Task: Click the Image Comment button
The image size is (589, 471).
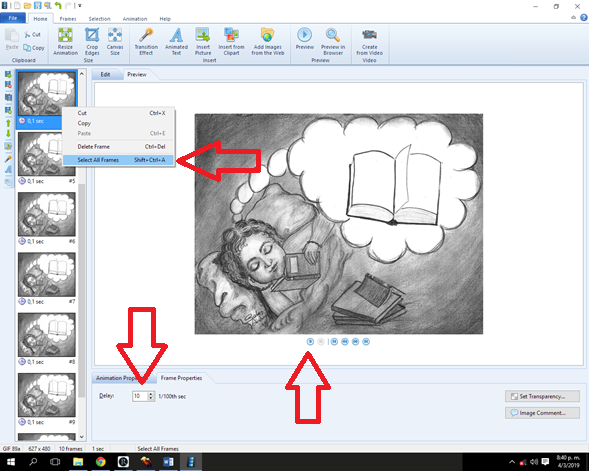Action: [542, 413]
